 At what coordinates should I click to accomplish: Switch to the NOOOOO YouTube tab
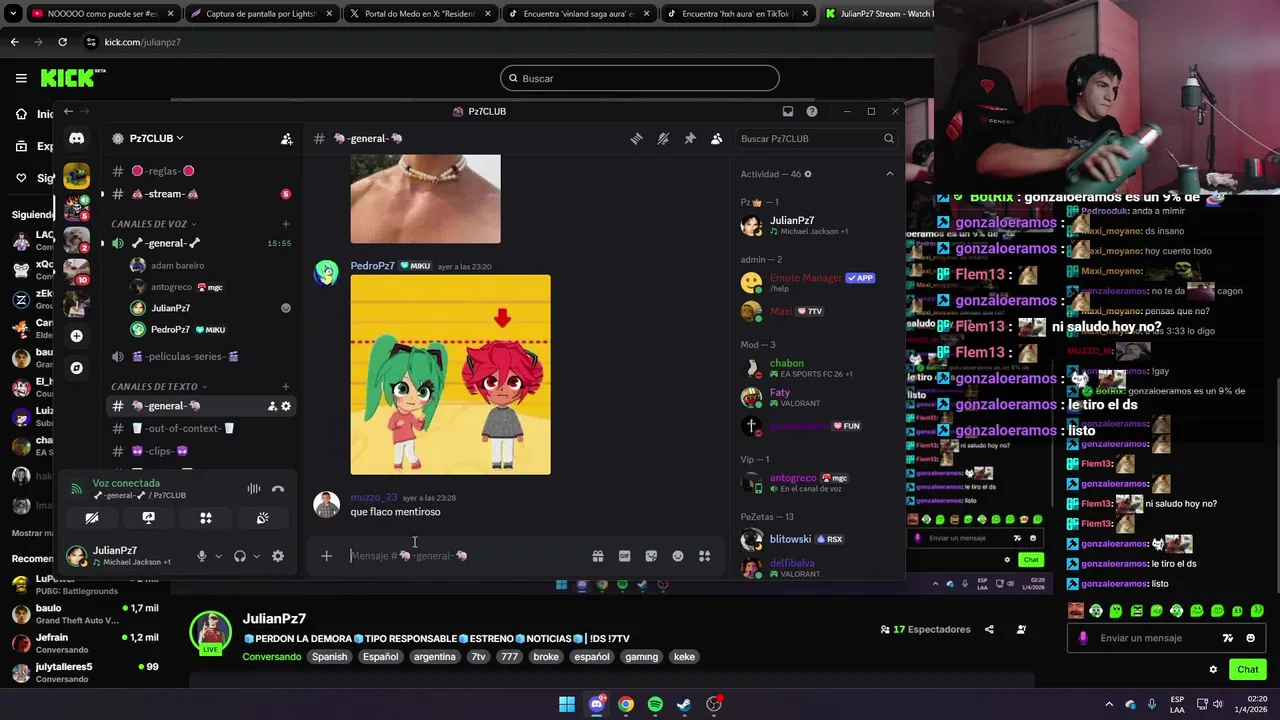tap(103, 14)
